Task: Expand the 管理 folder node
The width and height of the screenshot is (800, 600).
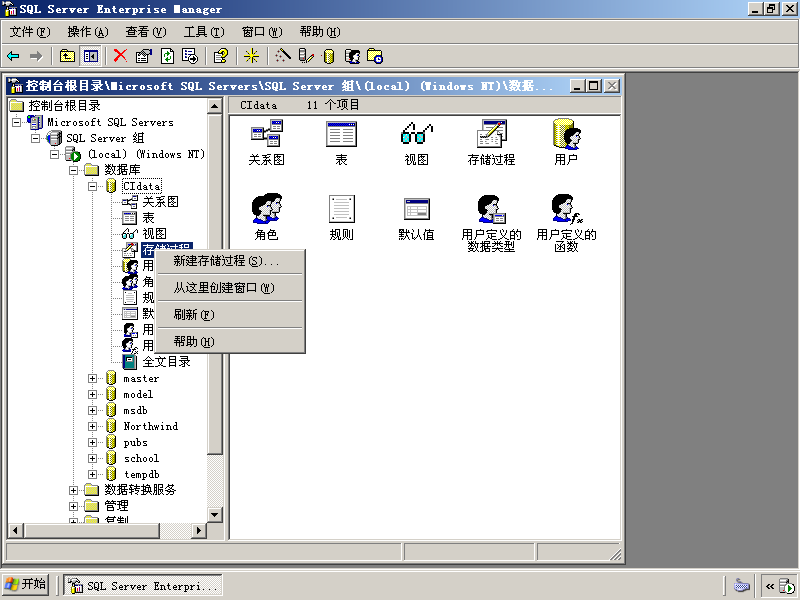Action: [x=73, y=506]
